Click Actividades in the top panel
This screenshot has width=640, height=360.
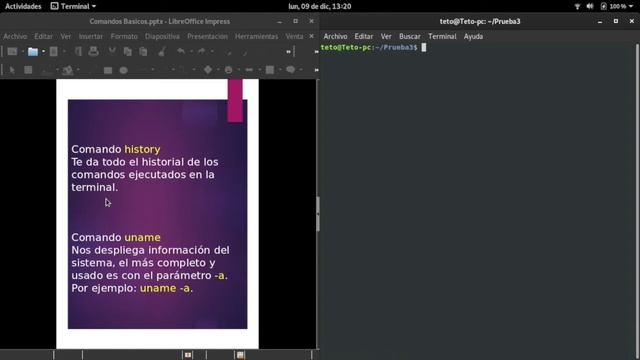tap(23, 6)
